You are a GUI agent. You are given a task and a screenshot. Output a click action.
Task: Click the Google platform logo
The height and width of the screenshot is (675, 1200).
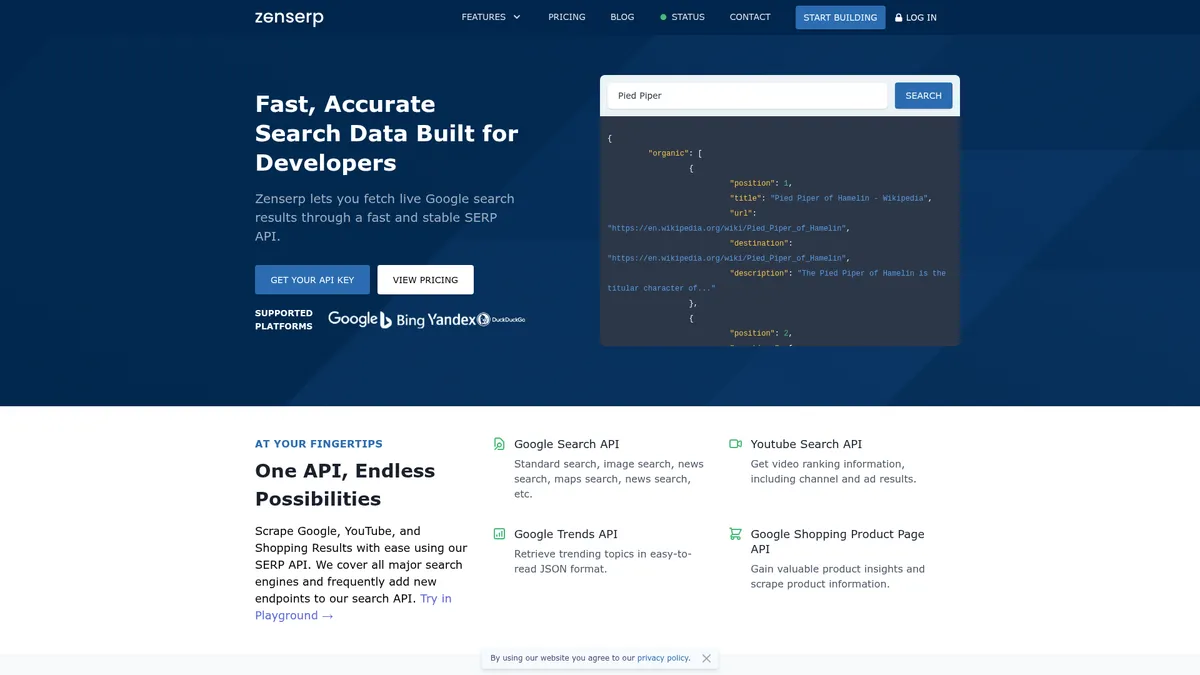(353, 319)
